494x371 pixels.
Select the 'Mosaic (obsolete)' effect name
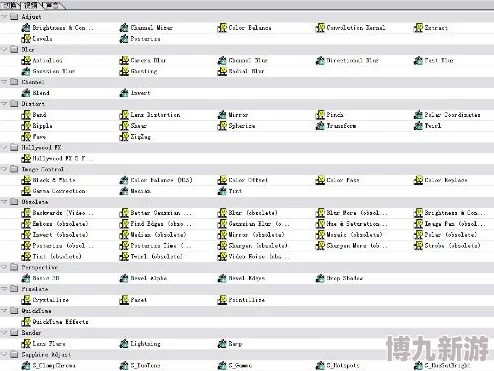tap(354, 235)
